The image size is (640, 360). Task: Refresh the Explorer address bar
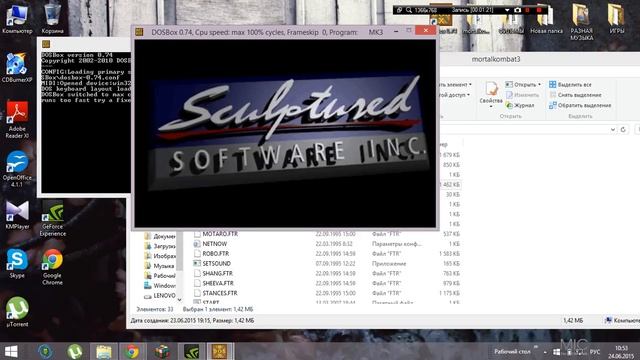click(623, 129)
